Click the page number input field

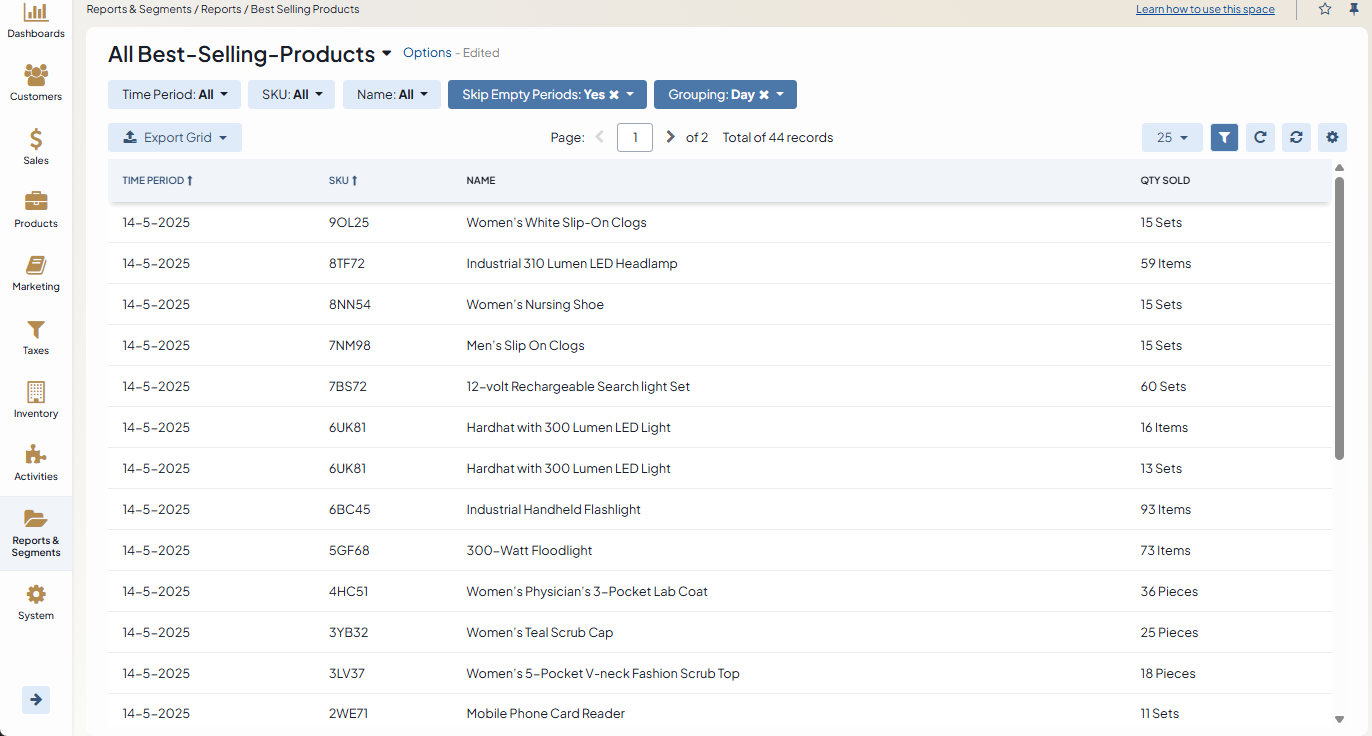click(635, 138)
